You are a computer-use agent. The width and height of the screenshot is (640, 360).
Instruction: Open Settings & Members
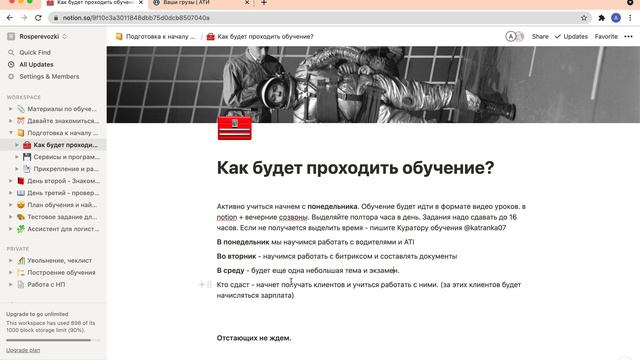pyautogui.click(x=49, y=76)
